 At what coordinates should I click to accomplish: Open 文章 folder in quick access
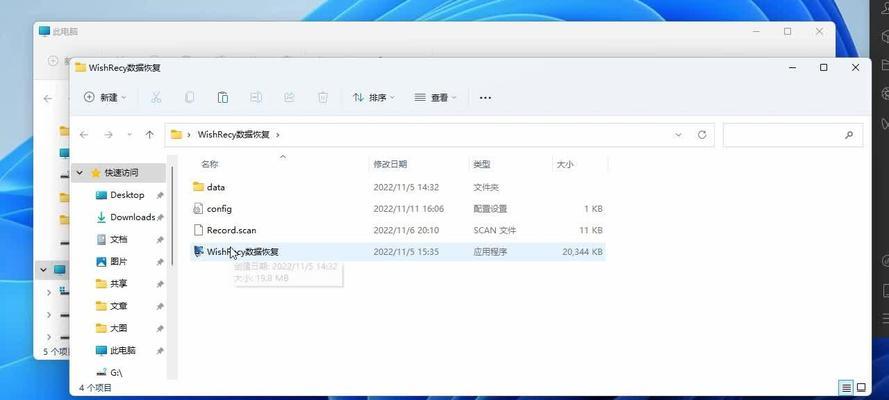pos(118,306)
